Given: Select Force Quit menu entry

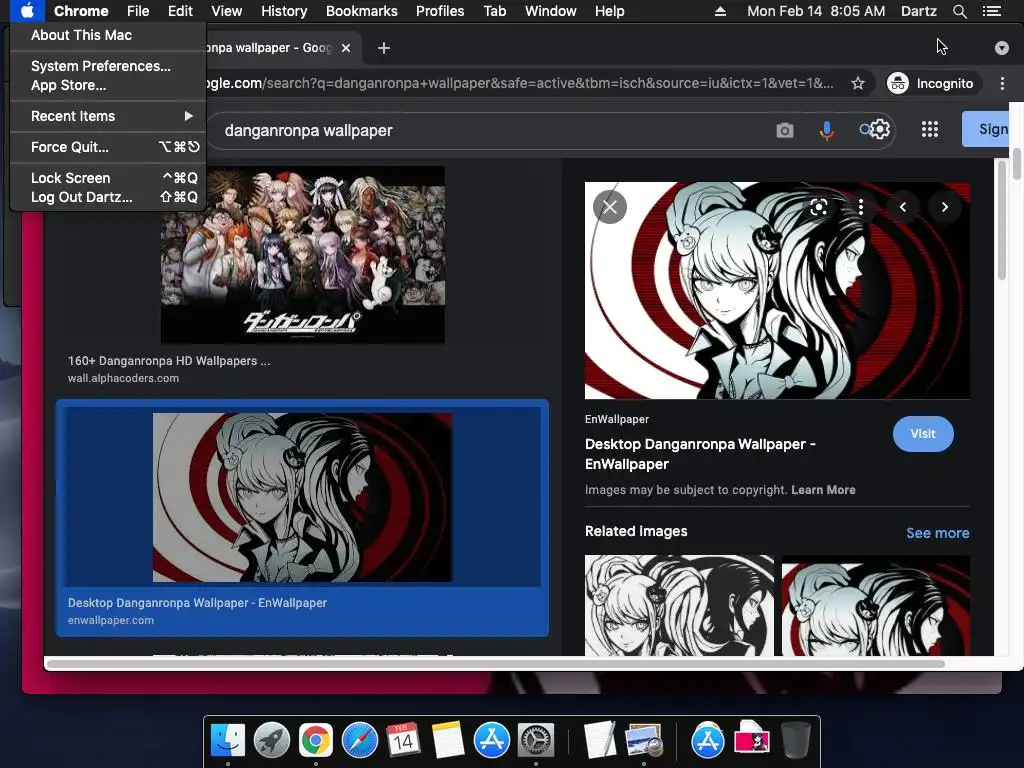Looking at the screenshot, I should tap(108, 147).
